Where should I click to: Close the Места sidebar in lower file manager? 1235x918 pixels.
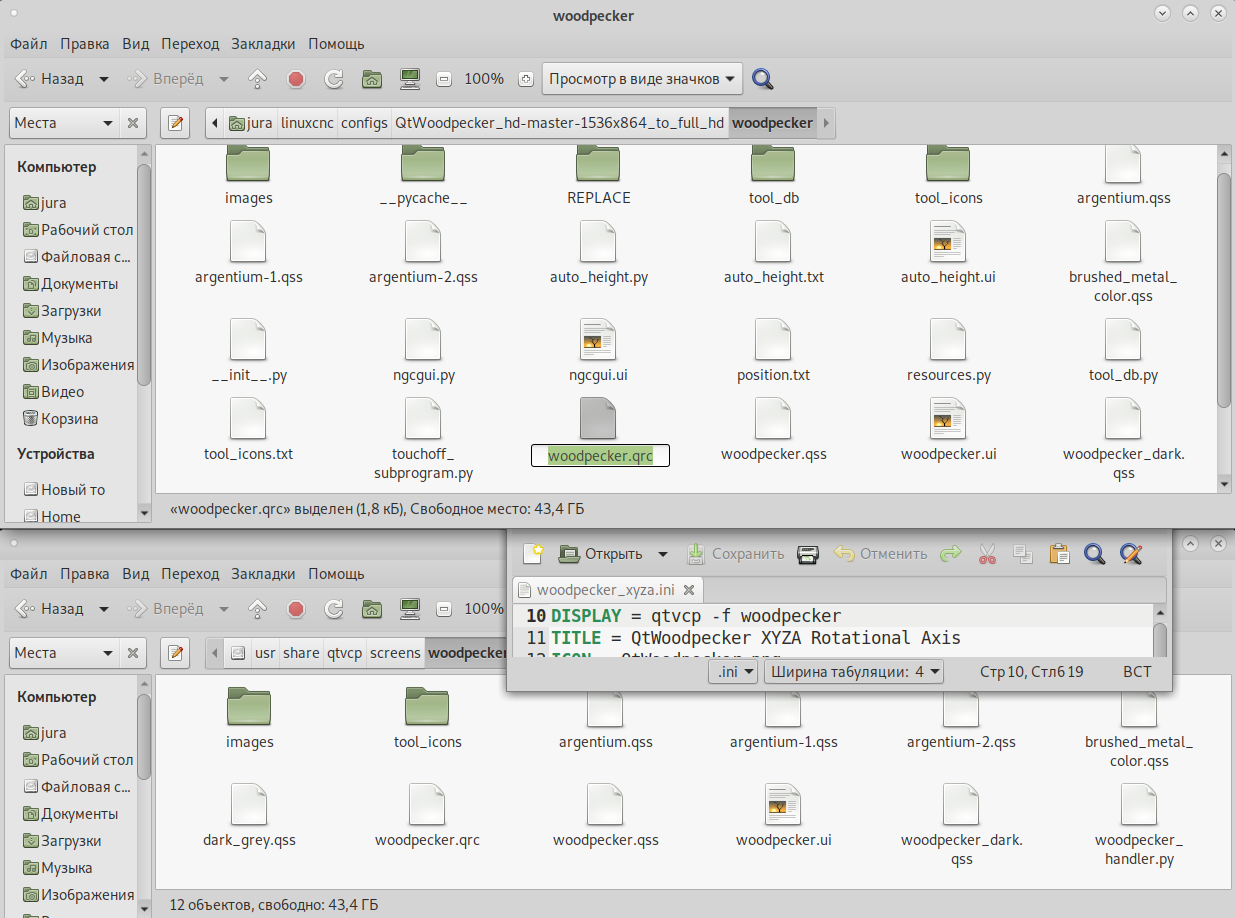tap(132, 653)
